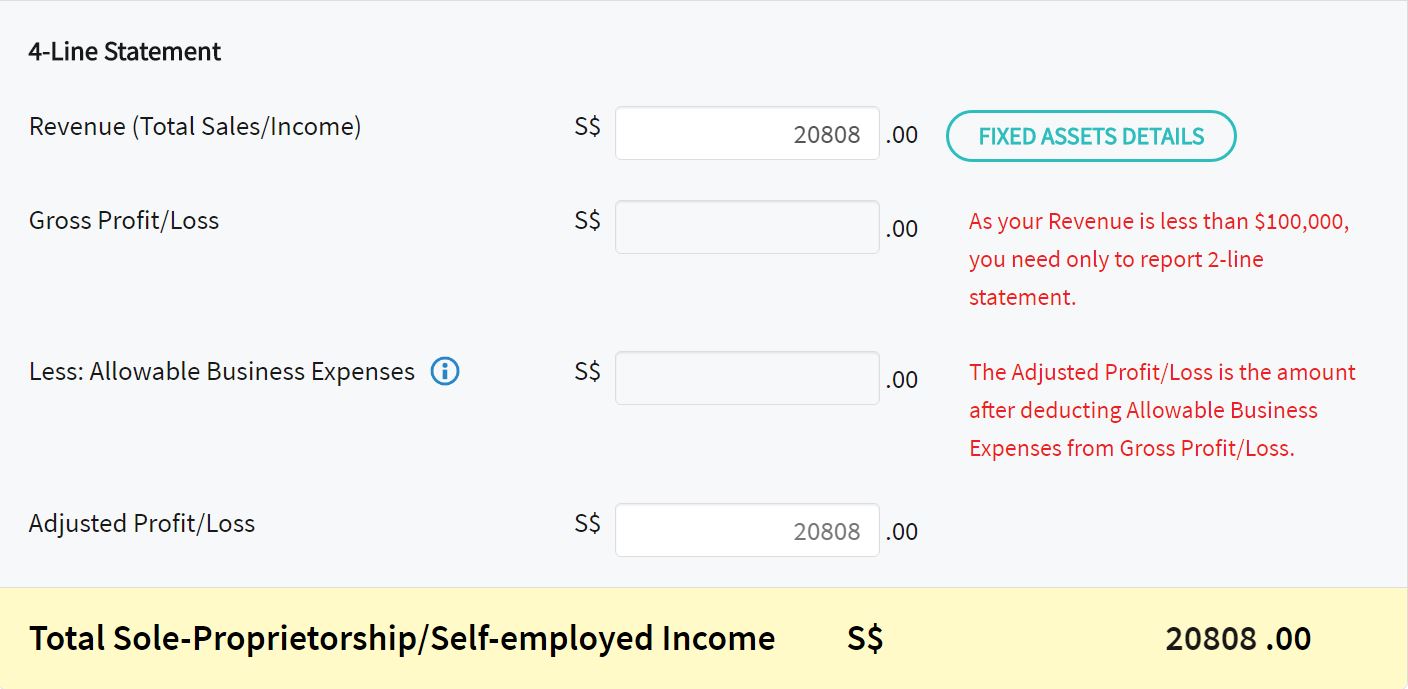Click the Gross Profit/Loss amount field
This screenshot has width=1408, height=689.
click(747, 227)
